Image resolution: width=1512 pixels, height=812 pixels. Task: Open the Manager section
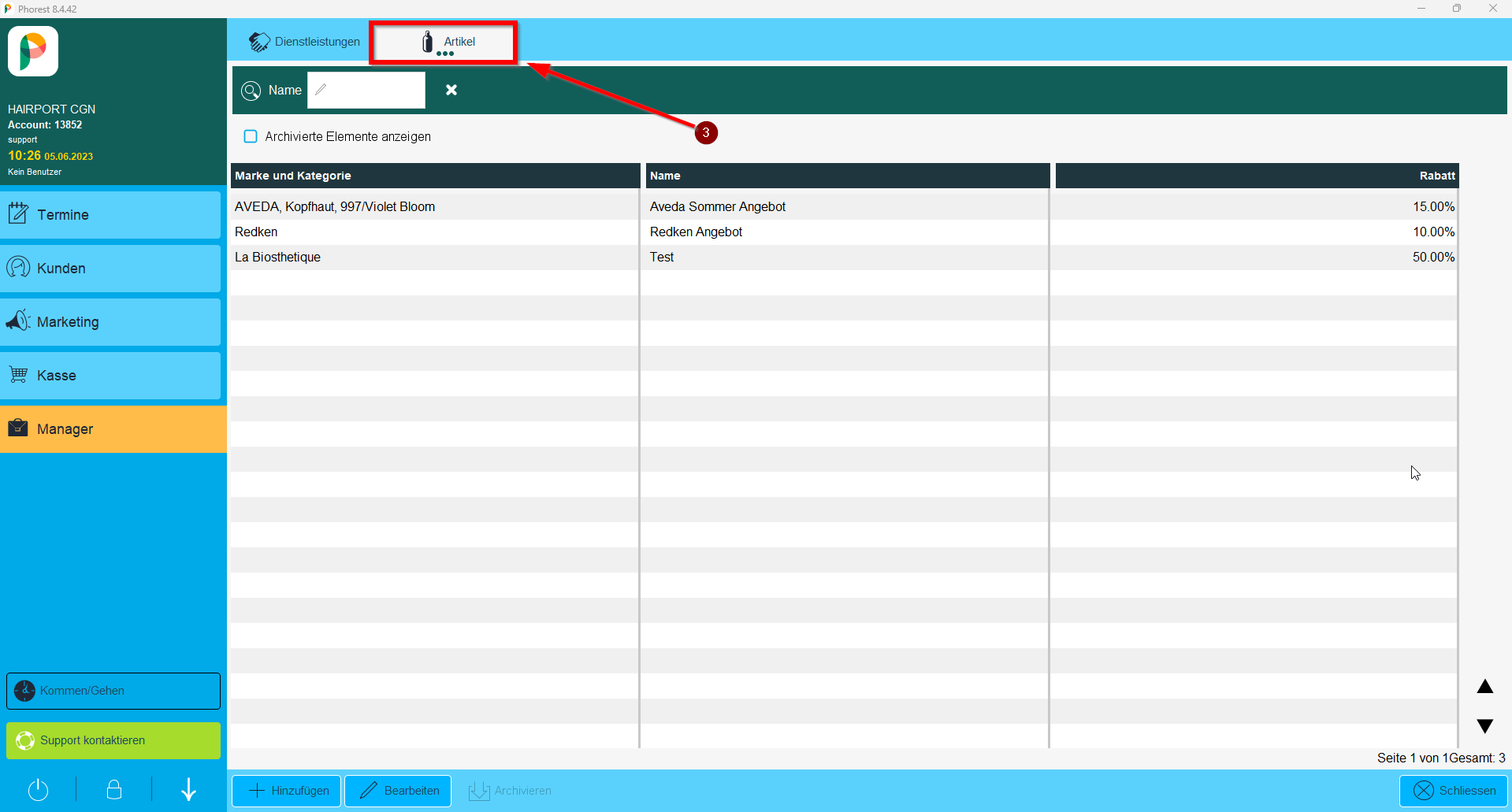click(x=113, y=428)
